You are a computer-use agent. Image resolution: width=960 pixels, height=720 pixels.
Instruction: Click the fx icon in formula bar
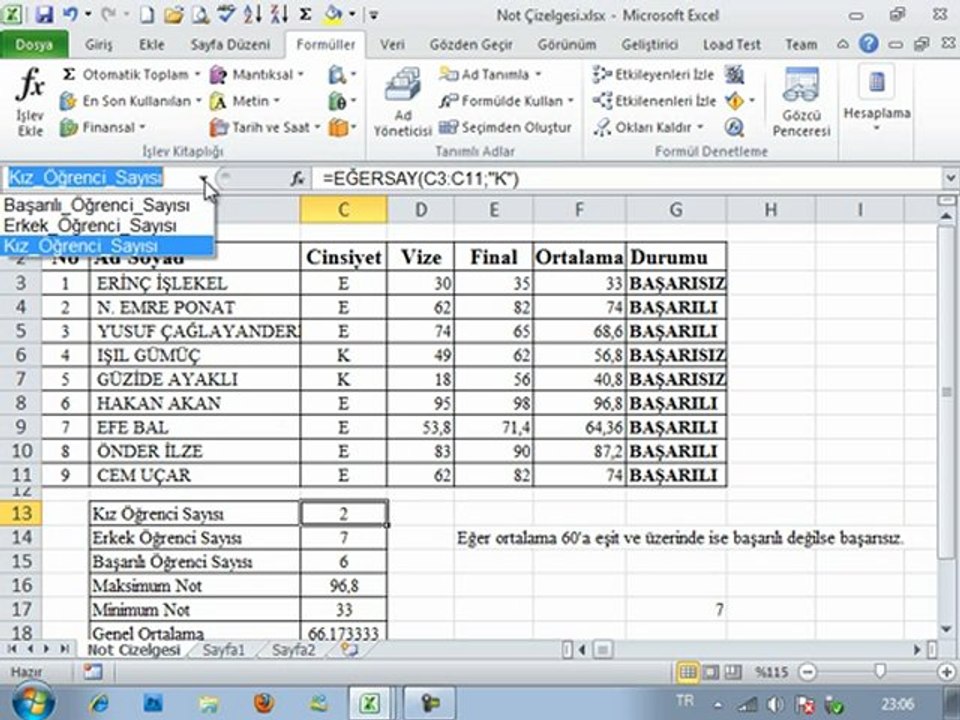click(298, 178)
